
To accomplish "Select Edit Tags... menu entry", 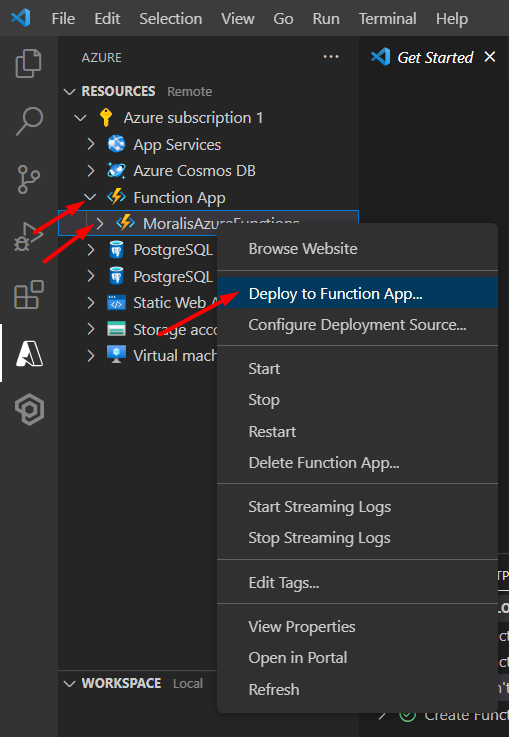I will point(357,583).
